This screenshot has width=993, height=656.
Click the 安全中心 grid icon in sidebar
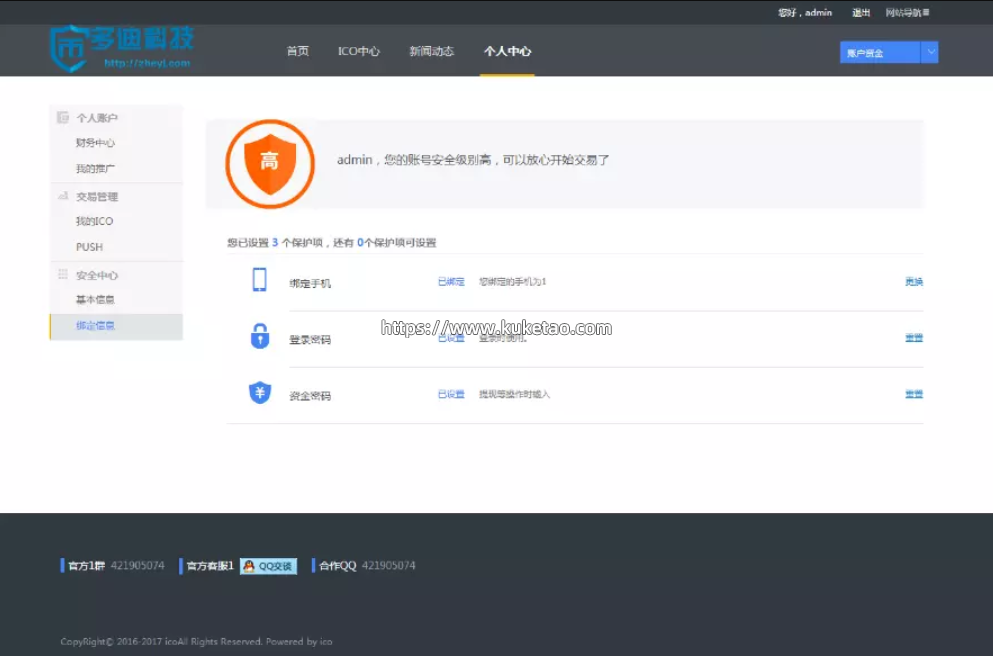63,275
